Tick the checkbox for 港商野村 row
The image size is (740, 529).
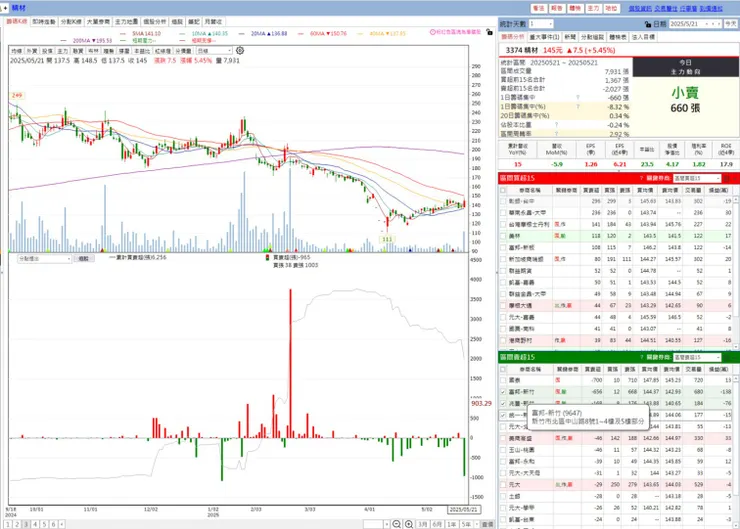tap(503, 340)
